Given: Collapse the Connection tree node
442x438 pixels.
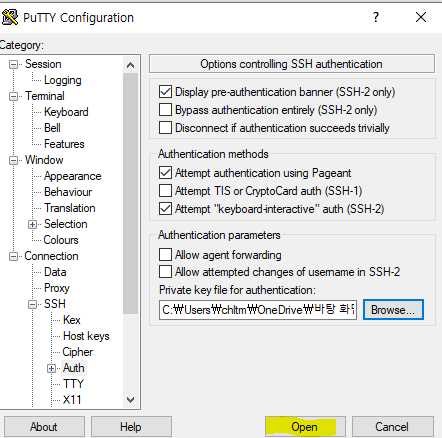Looking at the screenshot, I should coord(13,256).
